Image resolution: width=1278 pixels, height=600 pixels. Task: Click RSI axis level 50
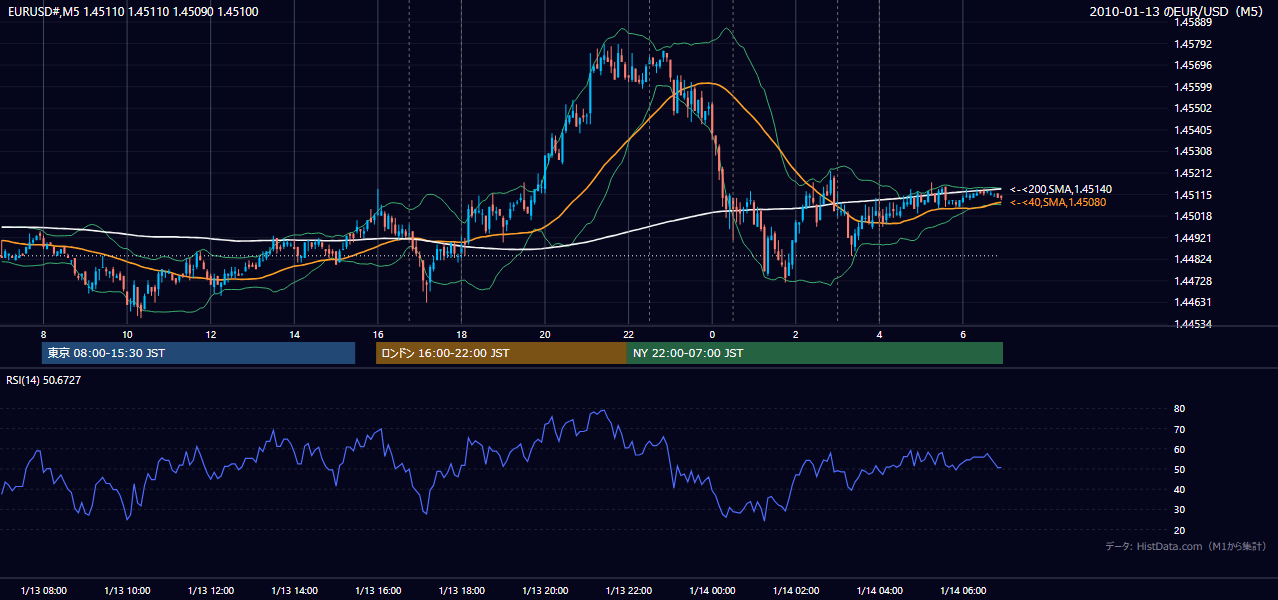(1179, 470)
